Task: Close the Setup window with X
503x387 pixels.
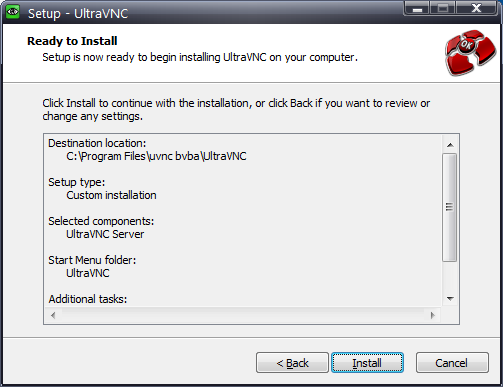Action: point(477,8)
